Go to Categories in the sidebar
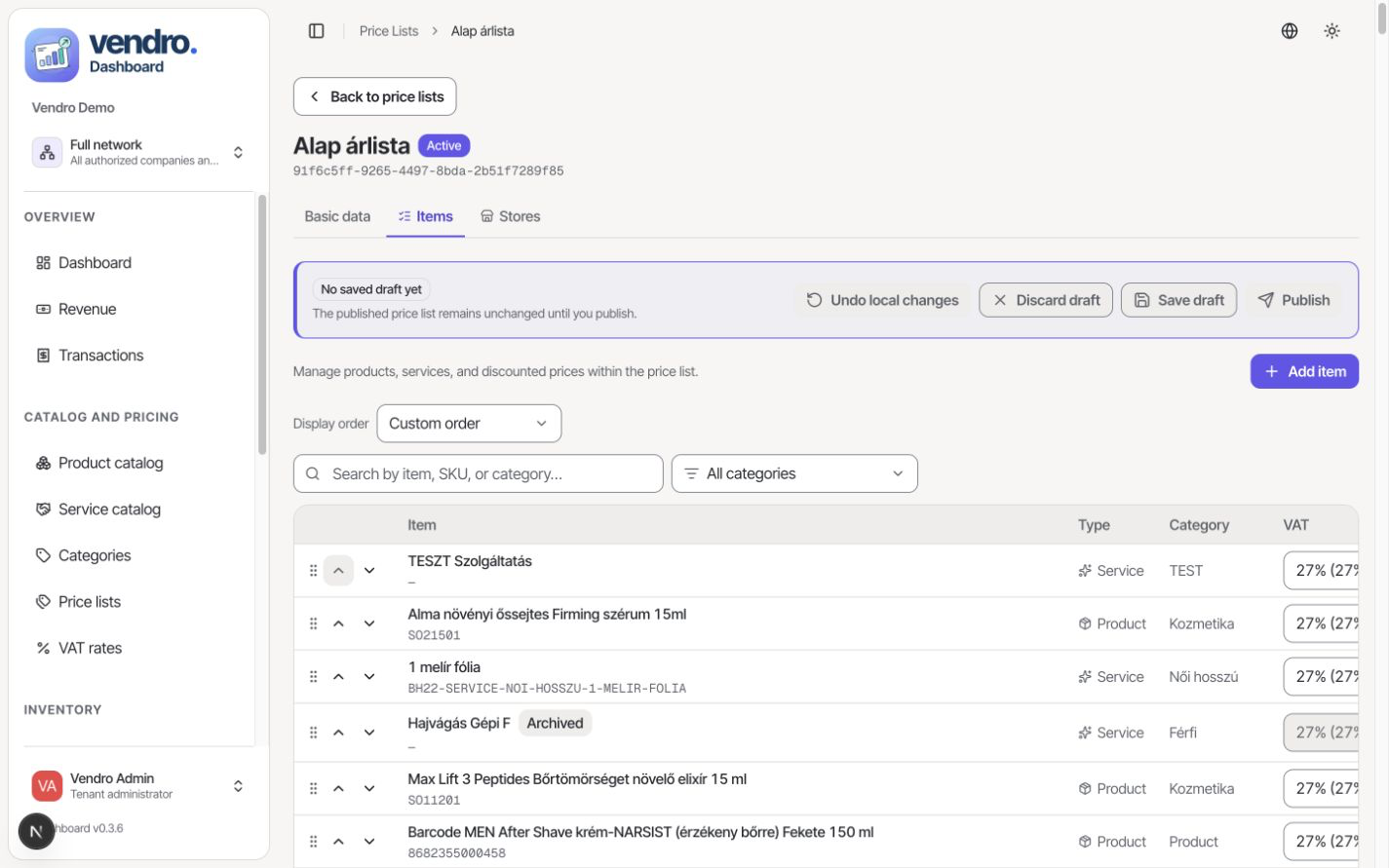This screenshot has width=1389, height=868. [137, 555]
